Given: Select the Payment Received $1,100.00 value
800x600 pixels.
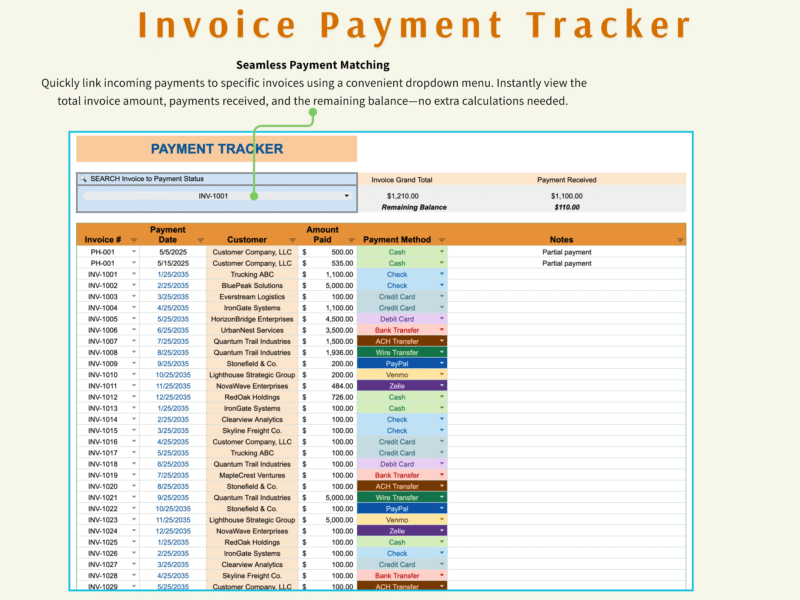Looking at the screenshot, I should point(566,196).
